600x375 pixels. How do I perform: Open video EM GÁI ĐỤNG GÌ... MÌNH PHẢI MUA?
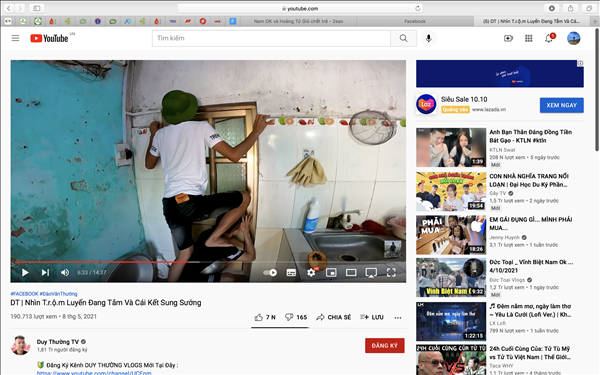click(530, 223)
